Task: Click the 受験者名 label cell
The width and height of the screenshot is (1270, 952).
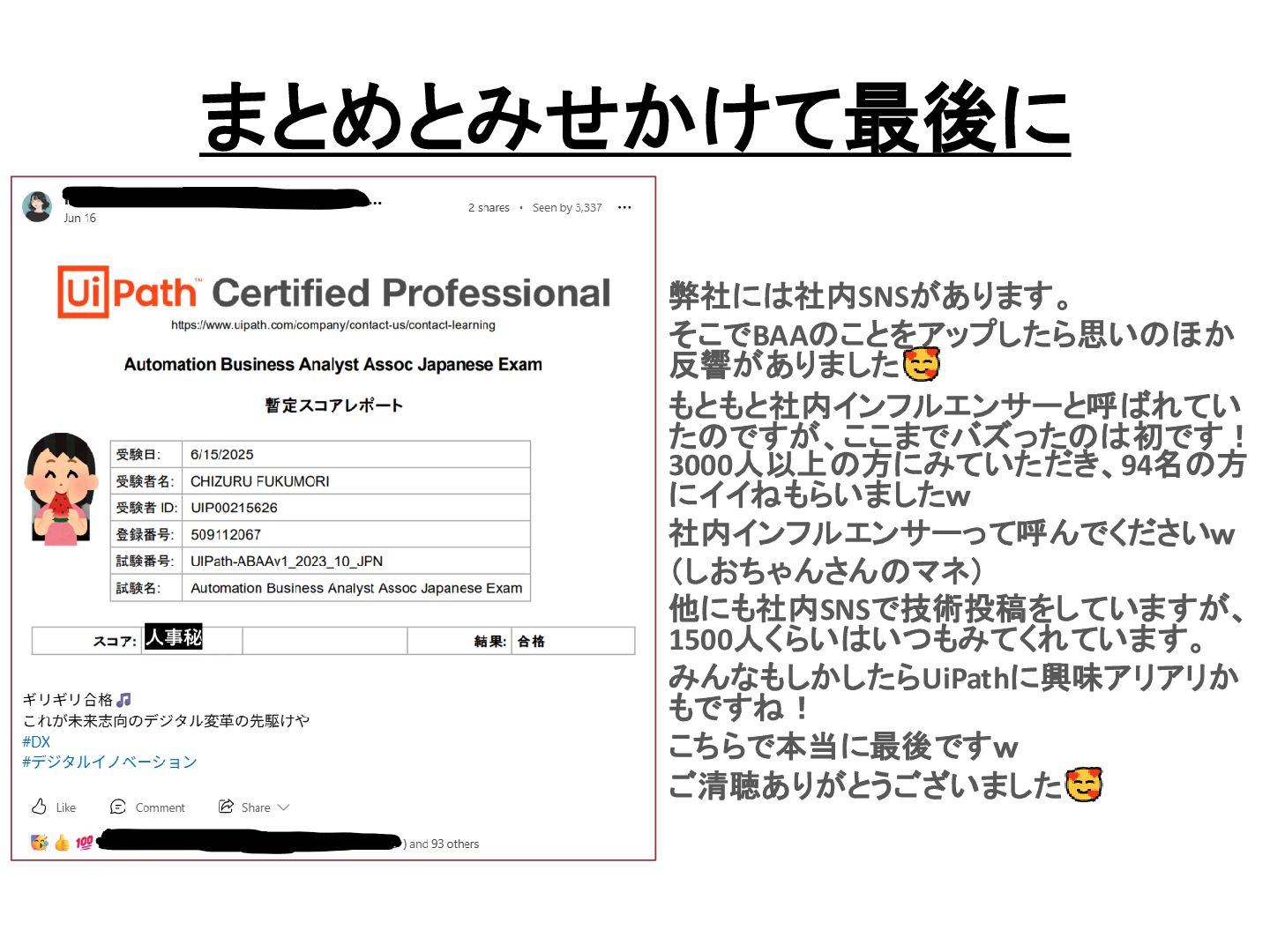Action: (146, 481)
